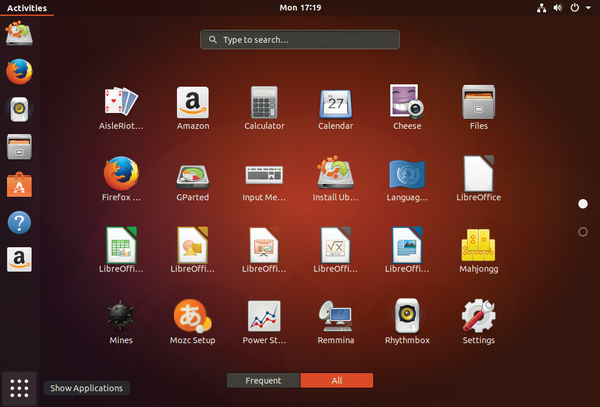Open Help from the dock
The height and width of the screenshot is (407, 600).
pos(19,222)
